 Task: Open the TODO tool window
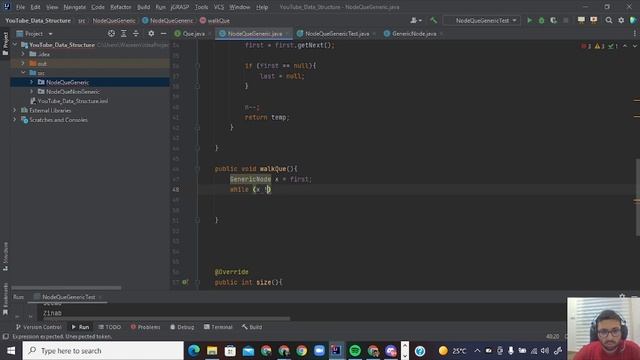(x=110, y=327)
